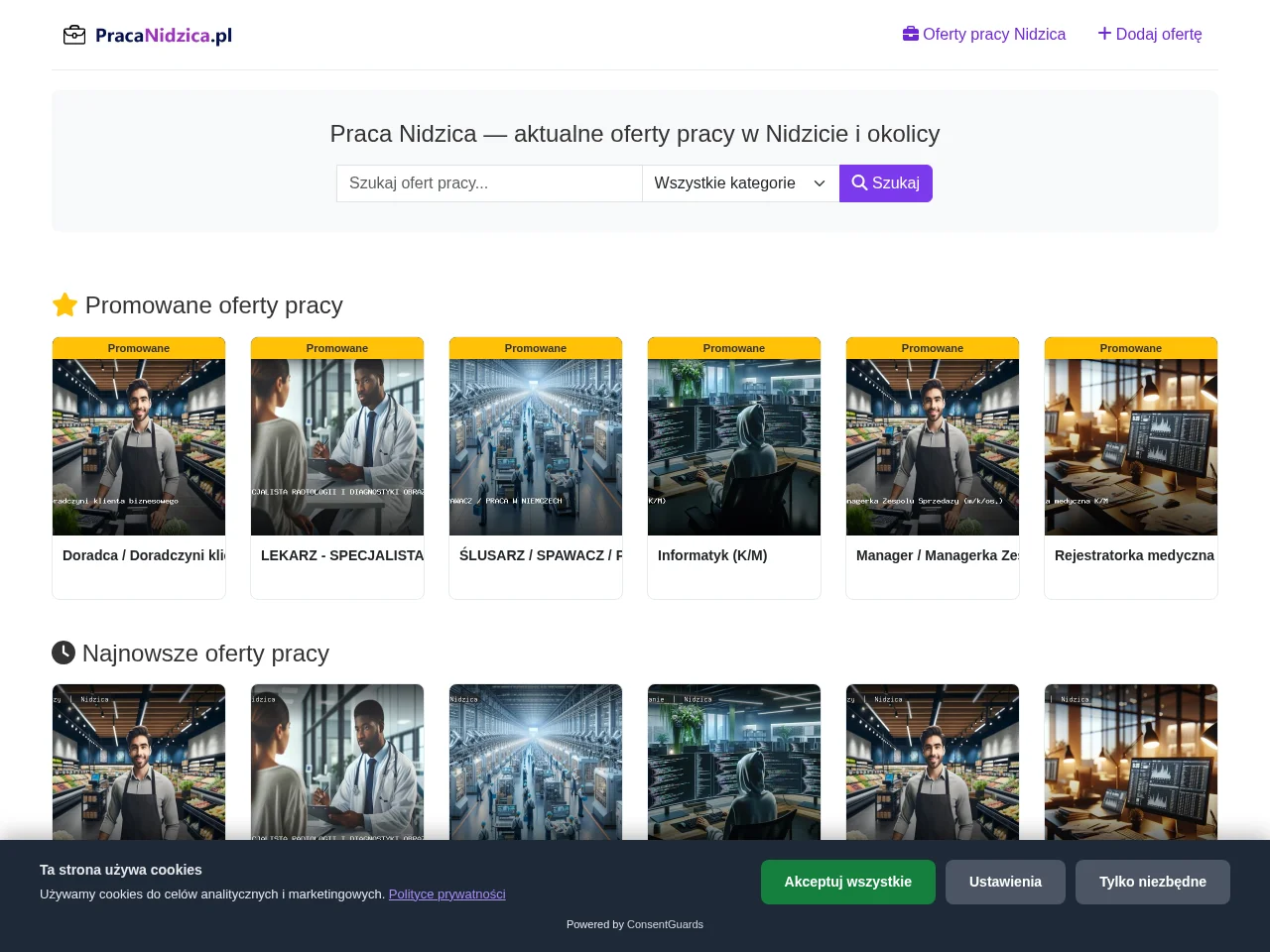Click the Ta strona używa cookies title
This screenshot has height=952, width=1270.
(121, 870)
